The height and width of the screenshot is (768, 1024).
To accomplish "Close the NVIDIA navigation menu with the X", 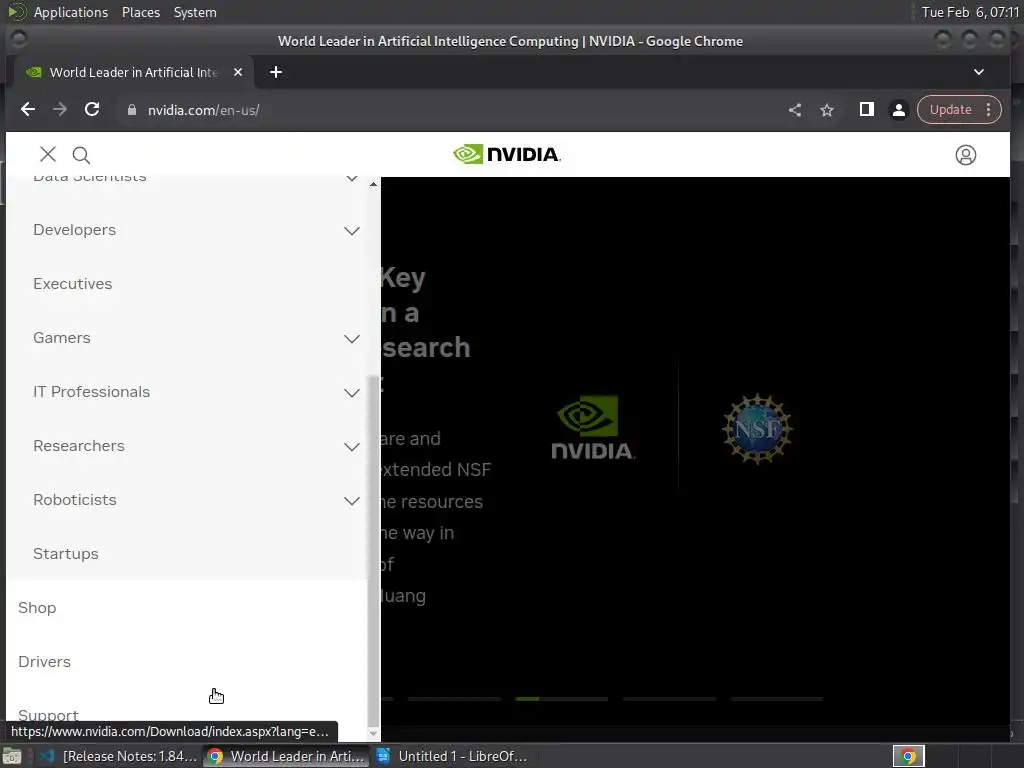I will (48, 155).
